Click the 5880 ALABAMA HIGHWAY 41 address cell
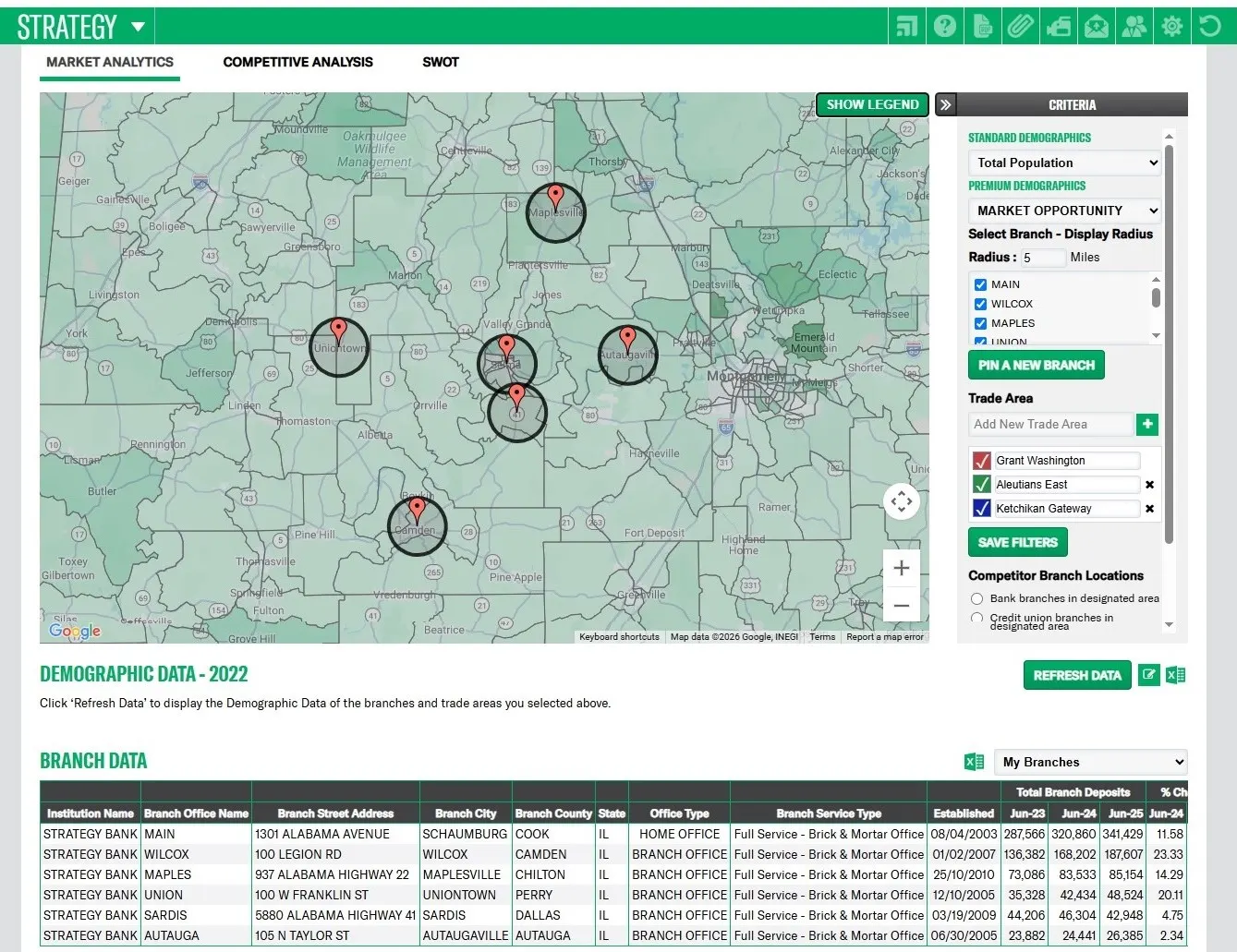The height and width of the screenshot is (952, 1237). pos(335,915)
